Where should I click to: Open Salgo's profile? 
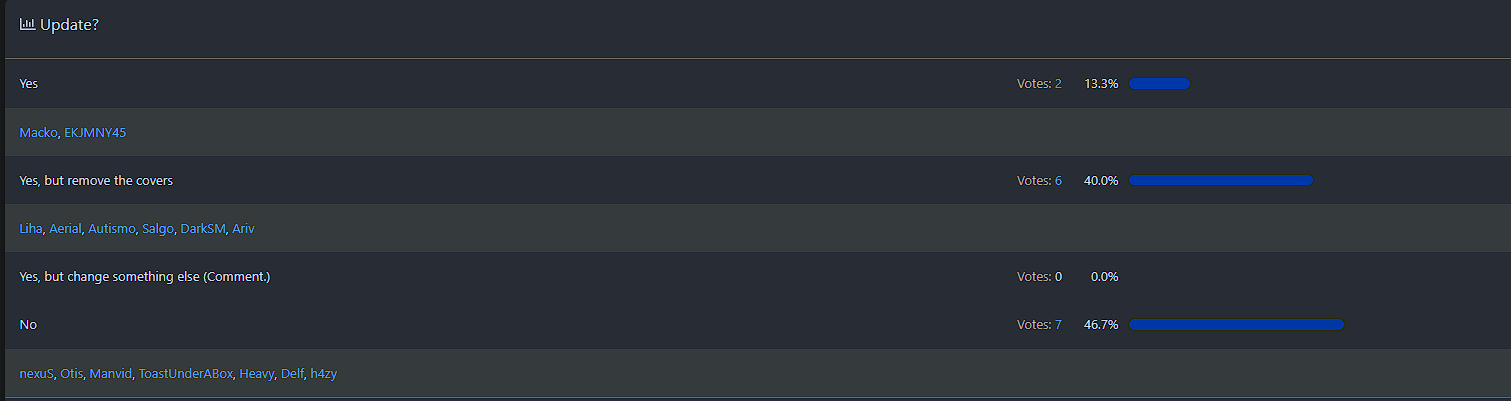coord(158,229)
